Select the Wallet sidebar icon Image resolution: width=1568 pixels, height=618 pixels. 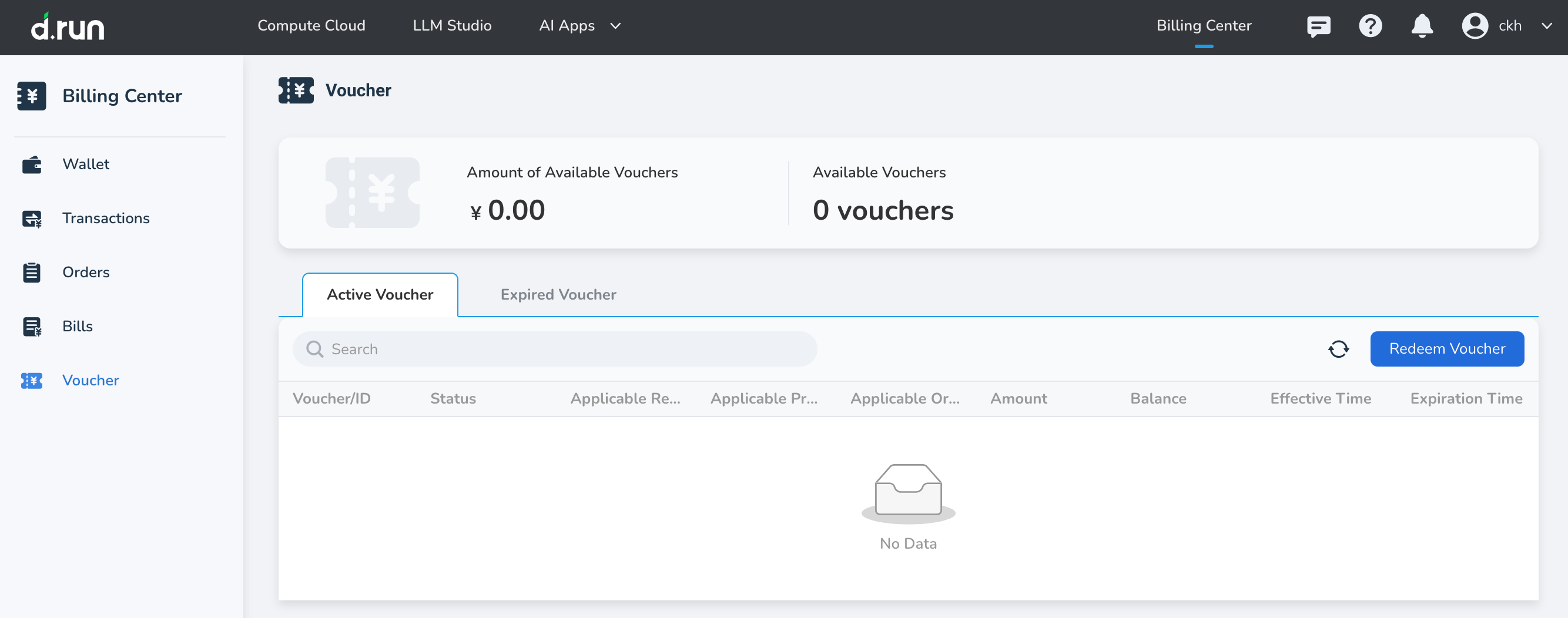click(x=32, y=164)
